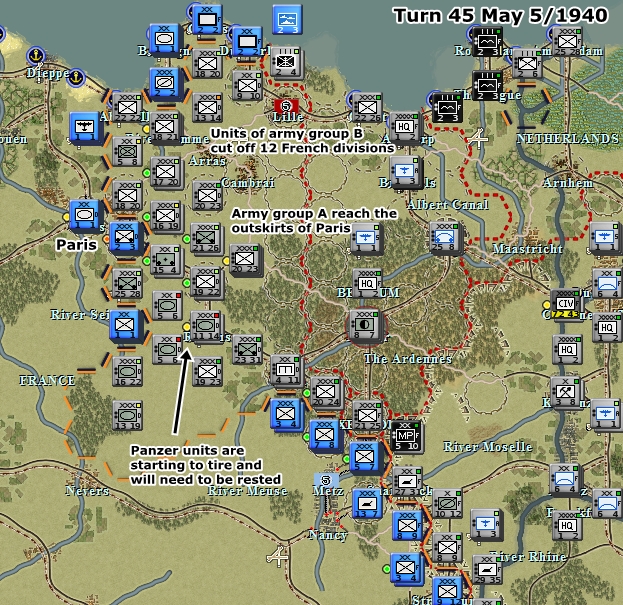The width and height of the screenshot is (623, 605).
Task: Select the blue sea unit marked 2 3
Action: [287, 20]
